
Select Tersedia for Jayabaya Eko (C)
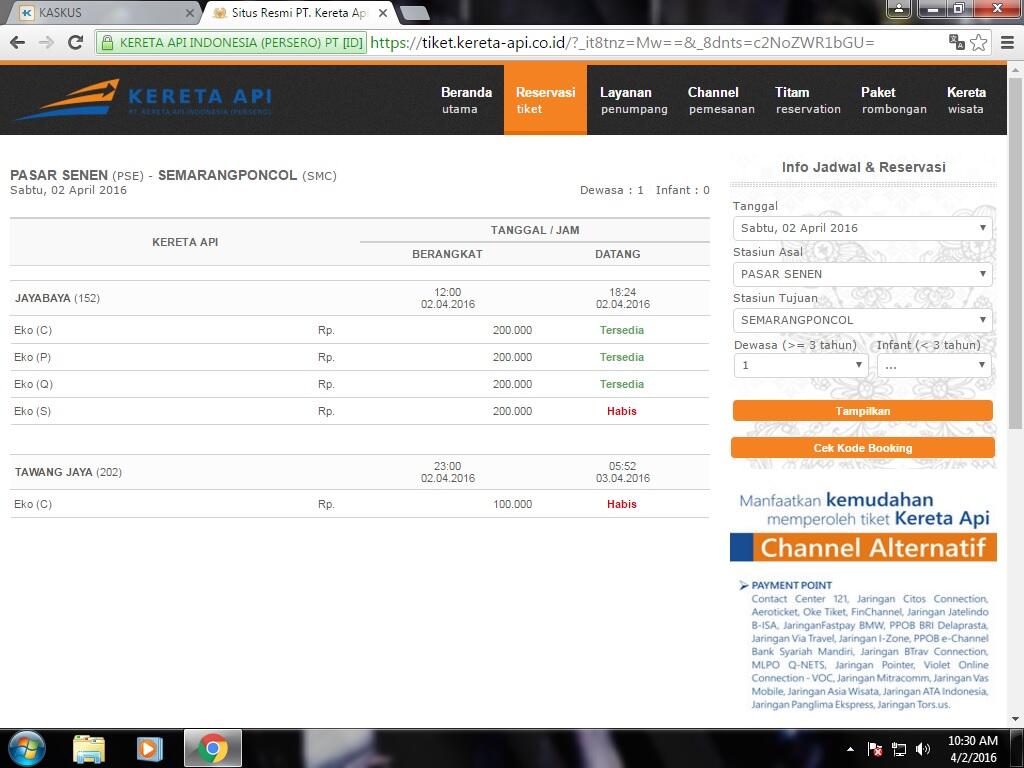[622, 330]
